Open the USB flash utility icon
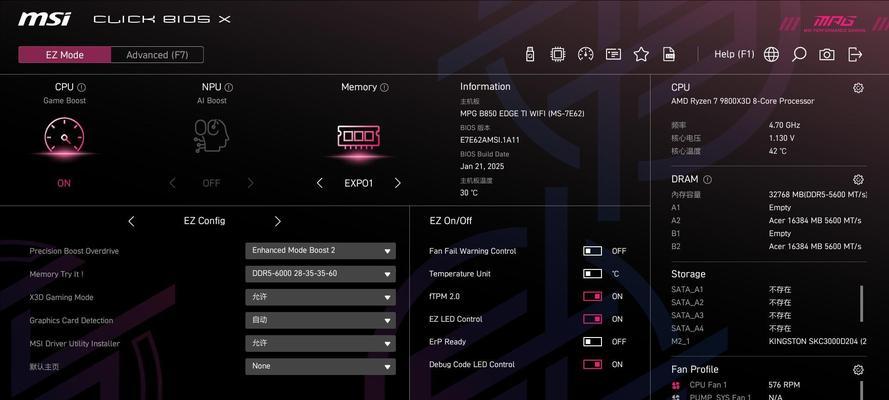This screenshot has width=889, height=400. point(530,54)
